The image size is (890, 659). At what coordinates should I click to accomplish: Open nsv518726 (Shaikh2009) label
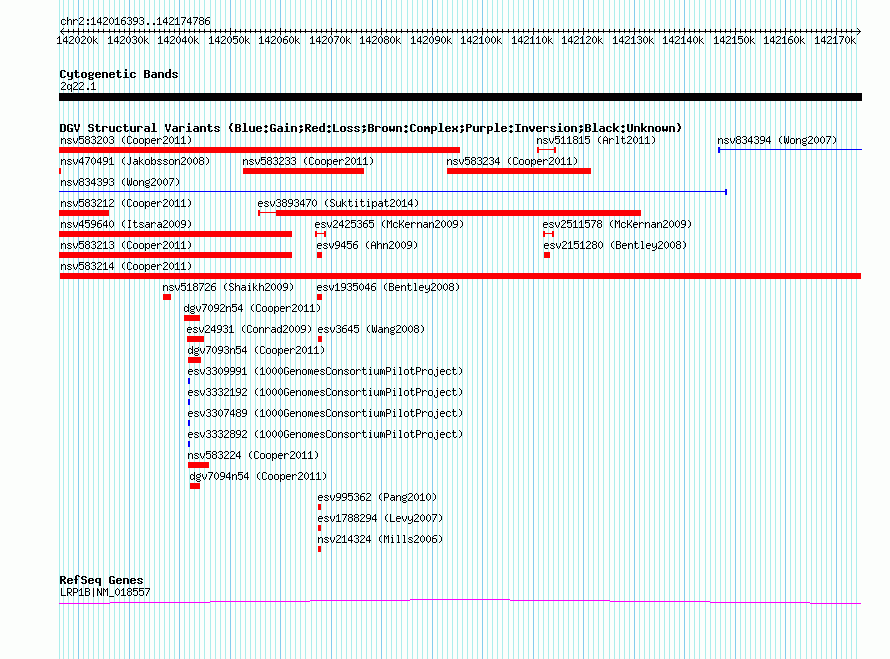(228, 287)
